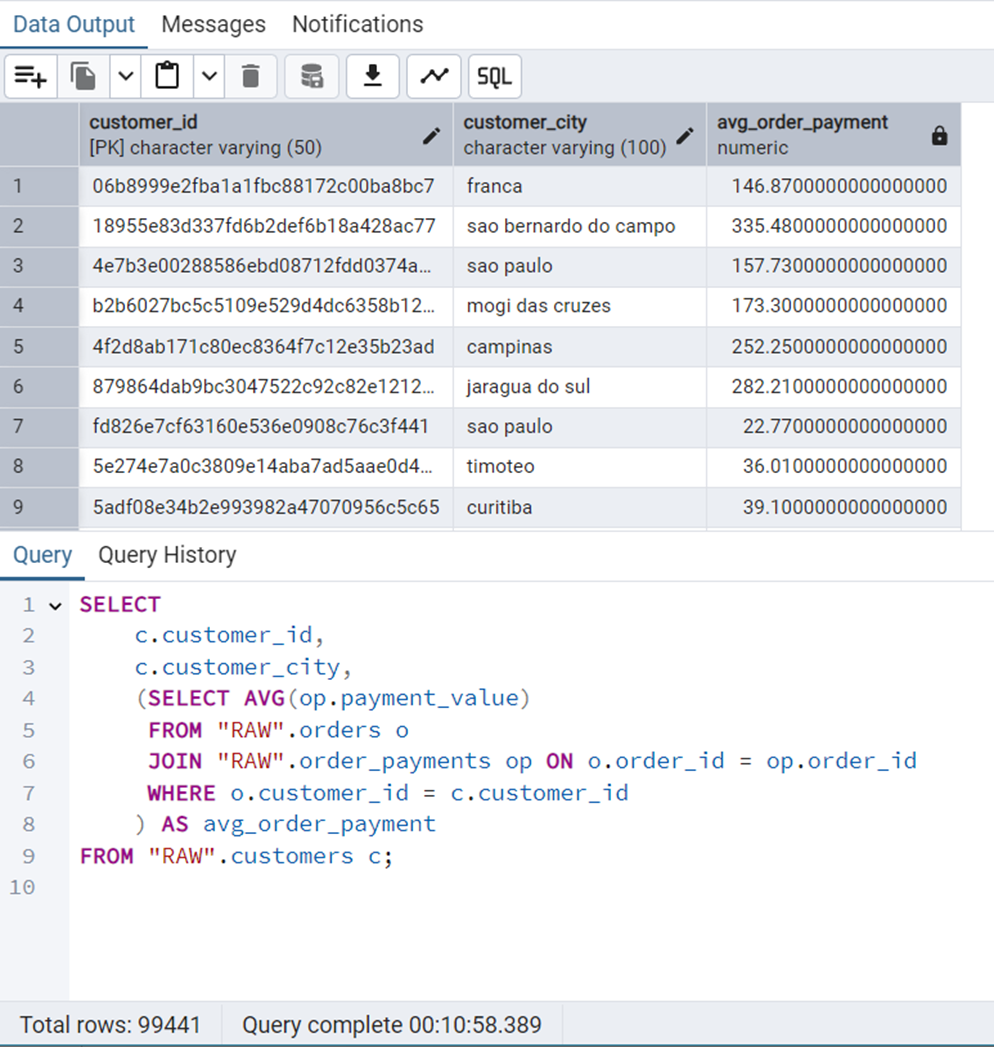Screen dimensions: 994x1047
Task: Click the Save data changes database icon
Action: tap(312, 77)
